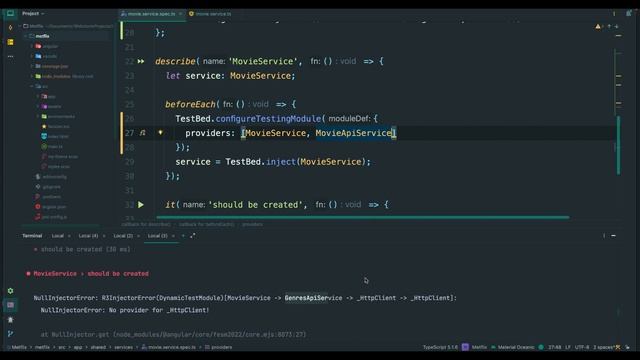Select the Local (3) terminal tab
The height and width of the screenshot is (360, 640).
tap(158, 236)
